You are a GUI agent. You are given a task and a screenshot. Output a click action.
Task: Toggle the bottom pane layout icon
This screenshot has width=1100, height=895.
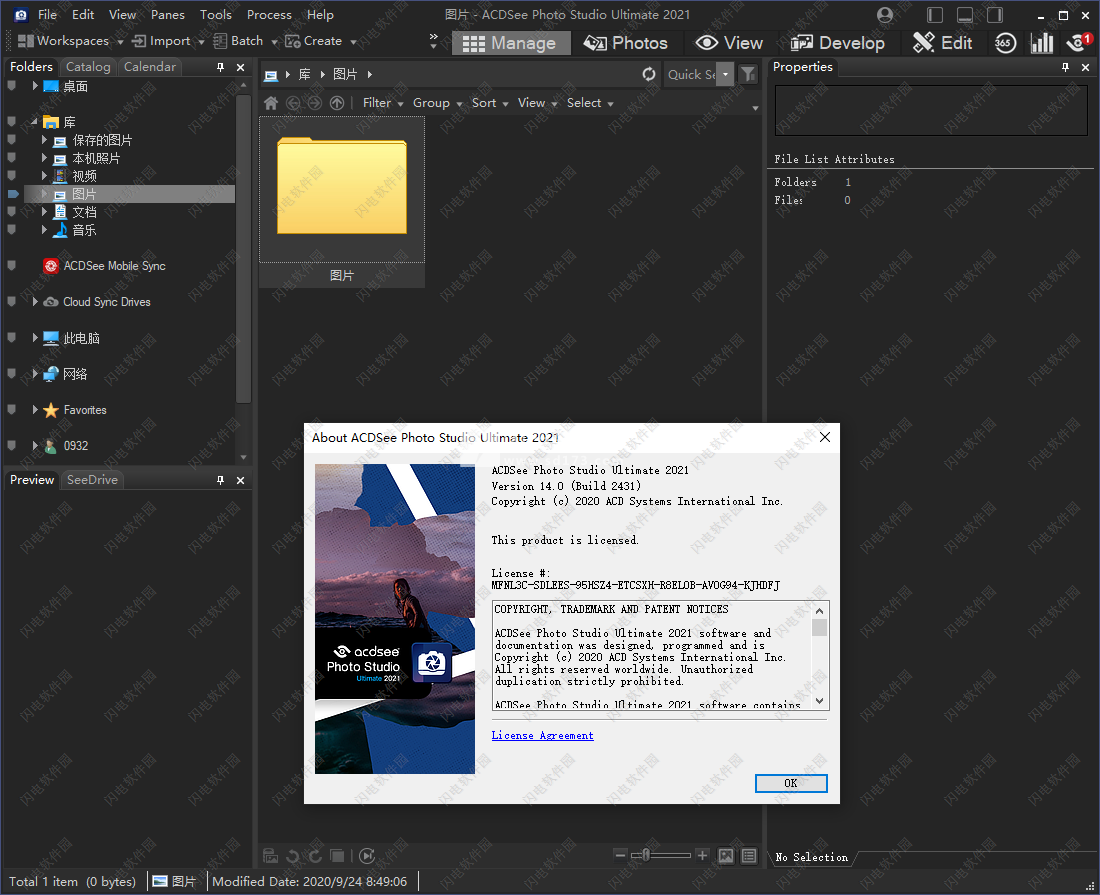pos(965,15)
